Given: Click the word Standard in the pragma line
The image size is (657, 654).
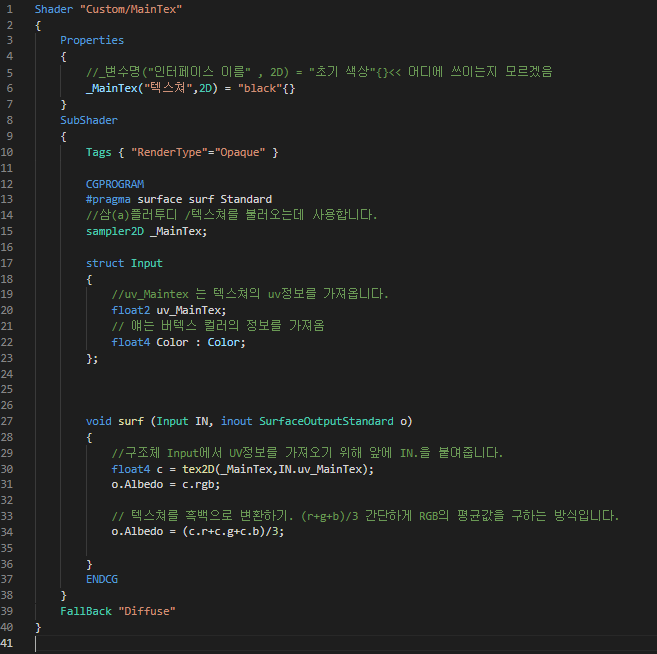Looking at the screenshot, I should click(x=246, y=199).
